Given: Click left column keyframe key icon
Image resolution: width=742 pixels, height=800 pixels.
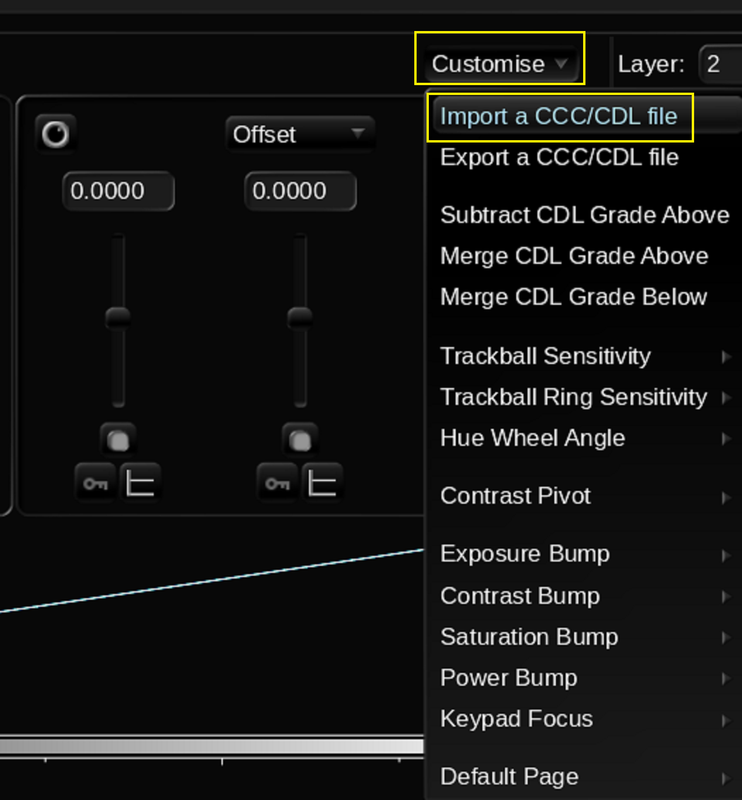Looking at the screenshot, I should coord(95,483).
